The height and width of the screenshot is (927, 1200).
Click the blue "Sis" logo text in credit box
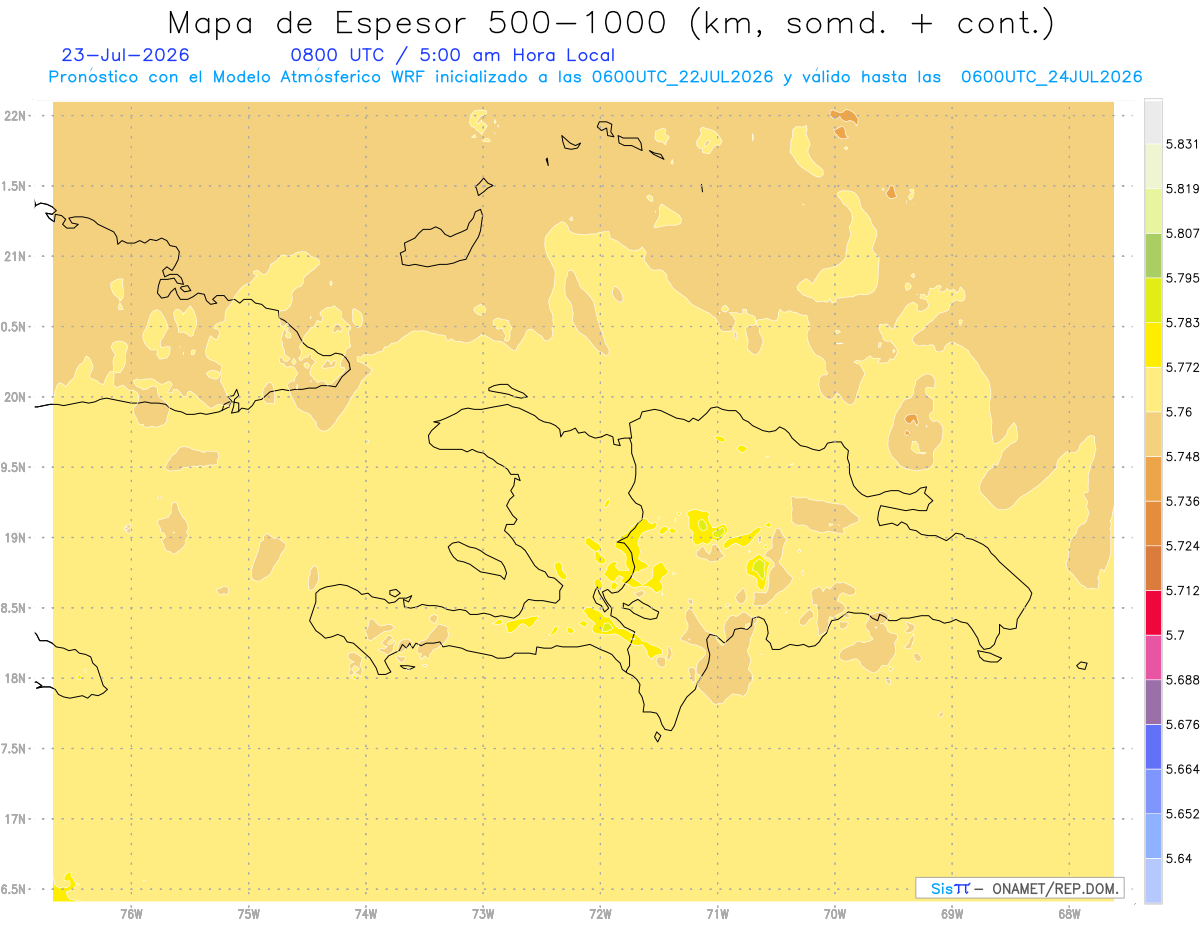coord(942,888)
